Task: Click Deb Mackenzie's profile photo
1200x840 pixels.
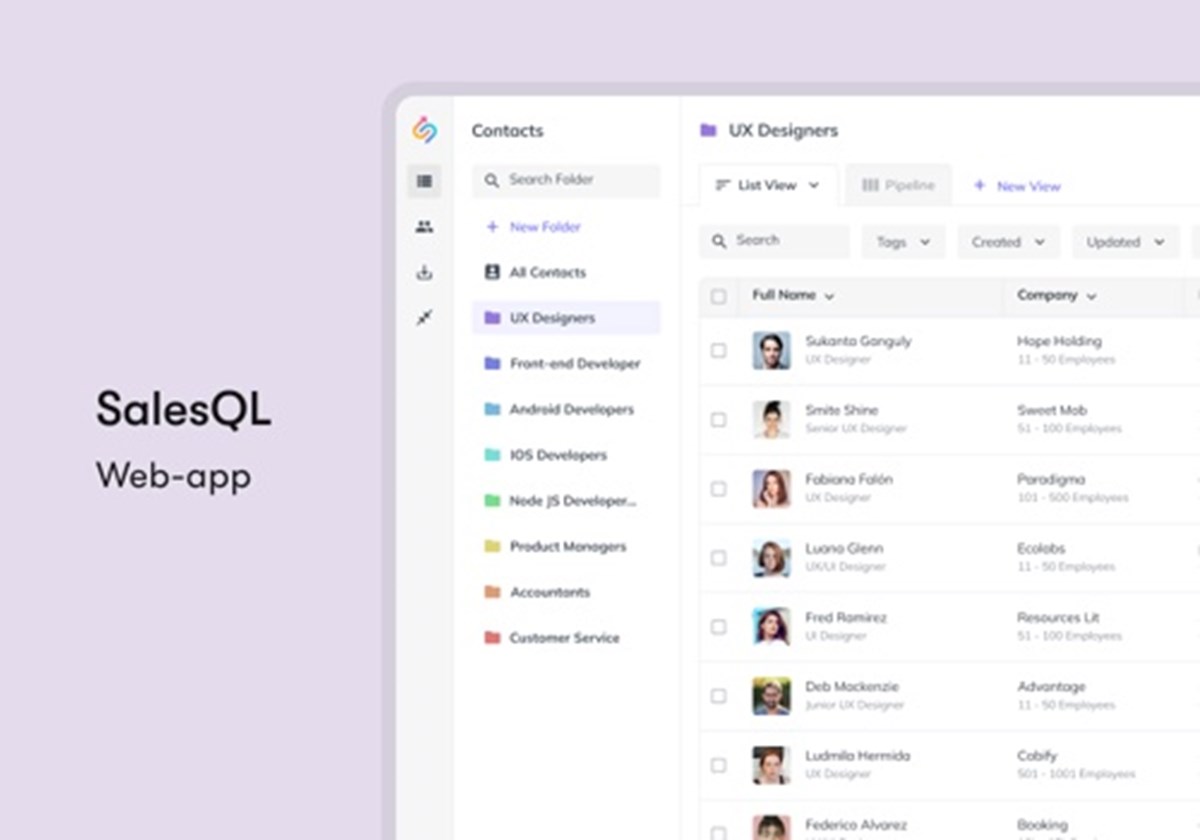Action: tap(771, 696)
